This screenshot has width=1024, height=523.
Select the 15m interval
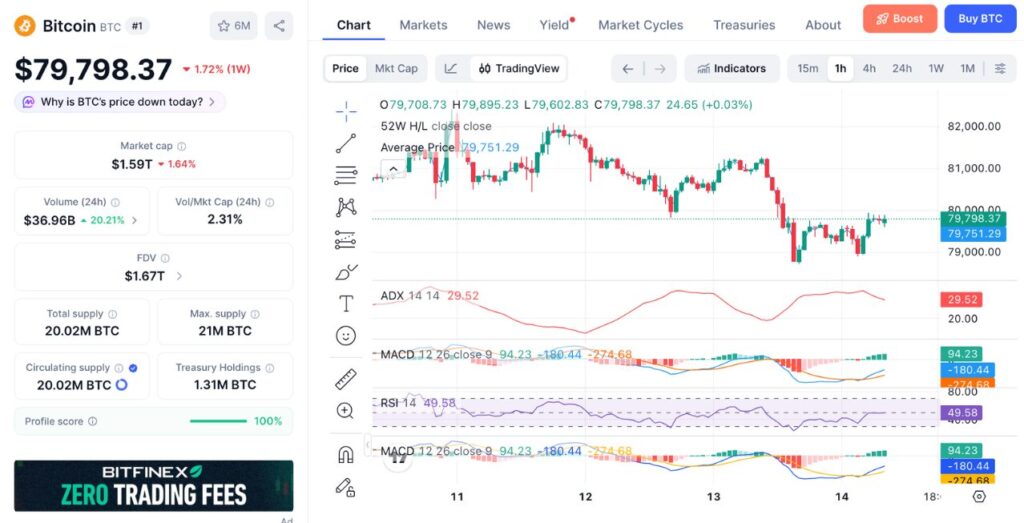tap(808, 69)
